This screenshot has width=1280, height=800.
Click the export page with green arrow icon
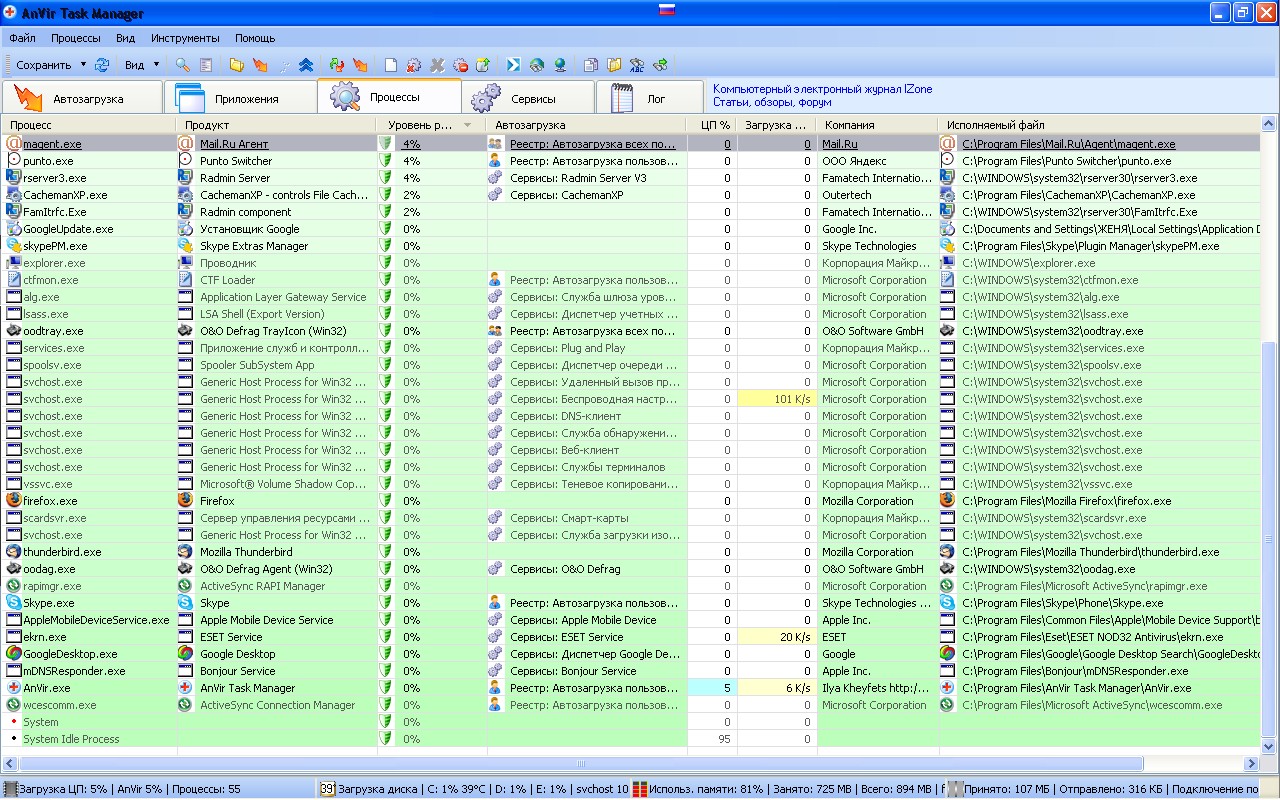pos(483,65)
